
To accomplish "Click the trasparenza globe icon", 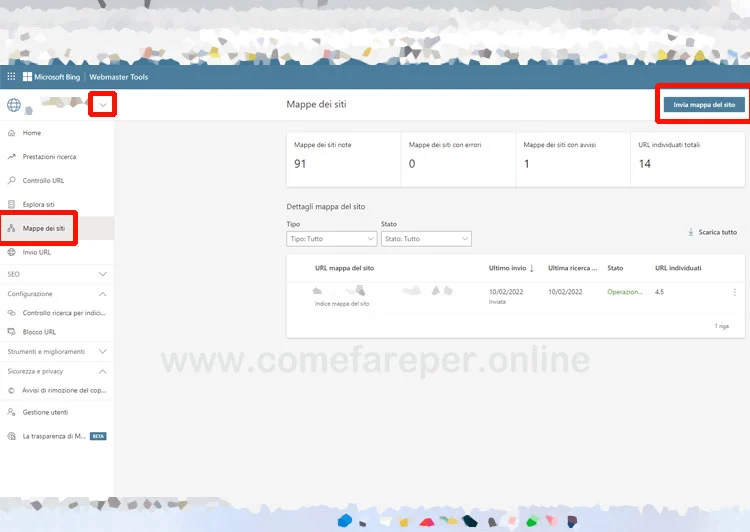I will click(11, 436).
